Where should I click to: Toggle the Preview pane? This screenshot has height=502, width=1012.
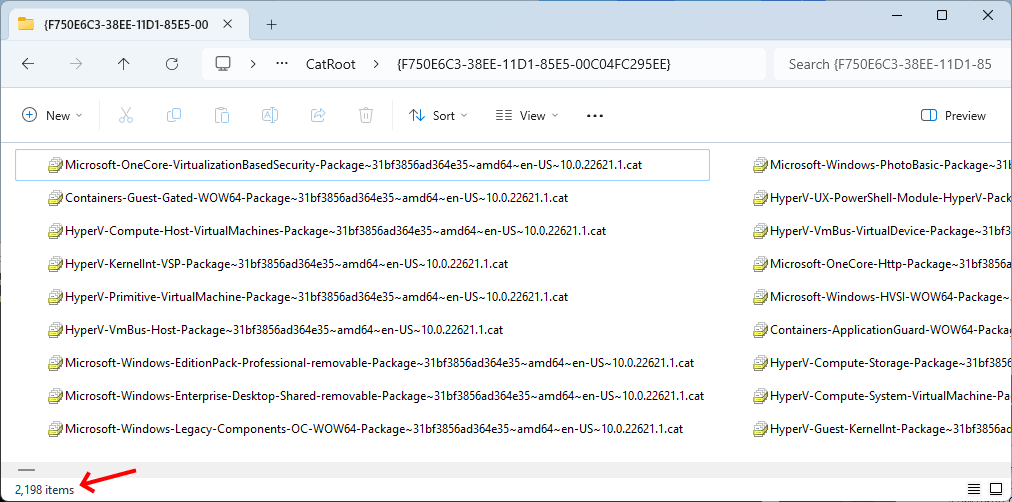[x=953, y=116]
